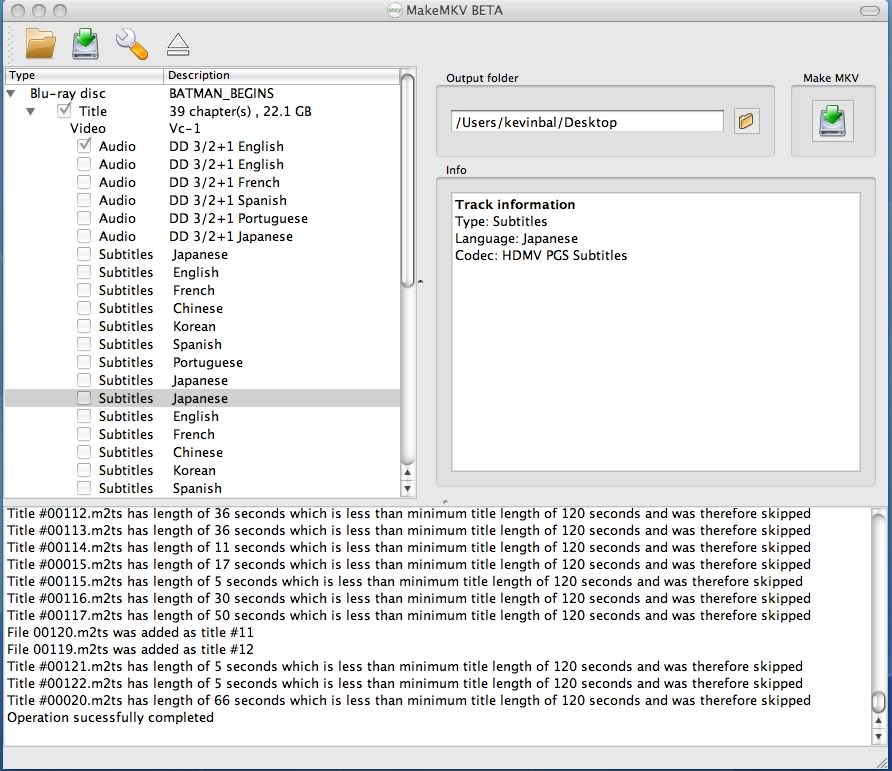Sort by the Description column header
Viewport: 892px width, 771px height.
pos(282,75)
